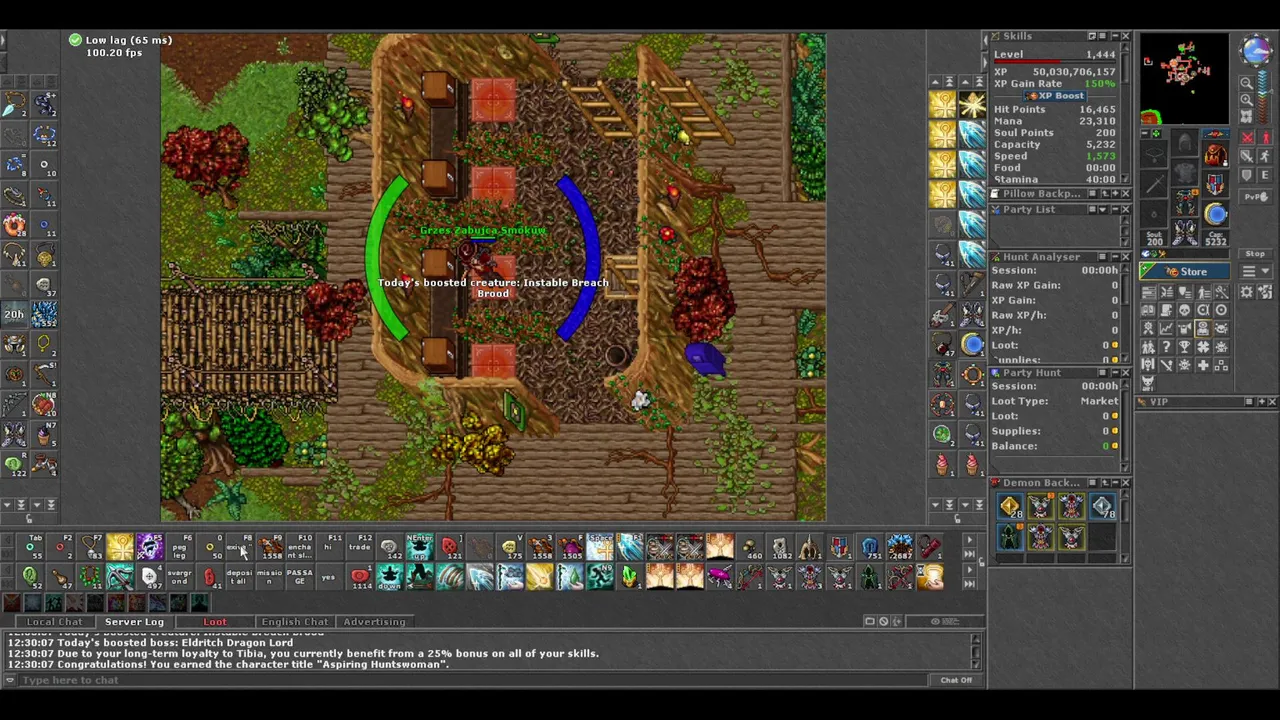Center the minimap on the character
The image size is (1280, 720).
pyautogui.click(x=1247, y=115)
